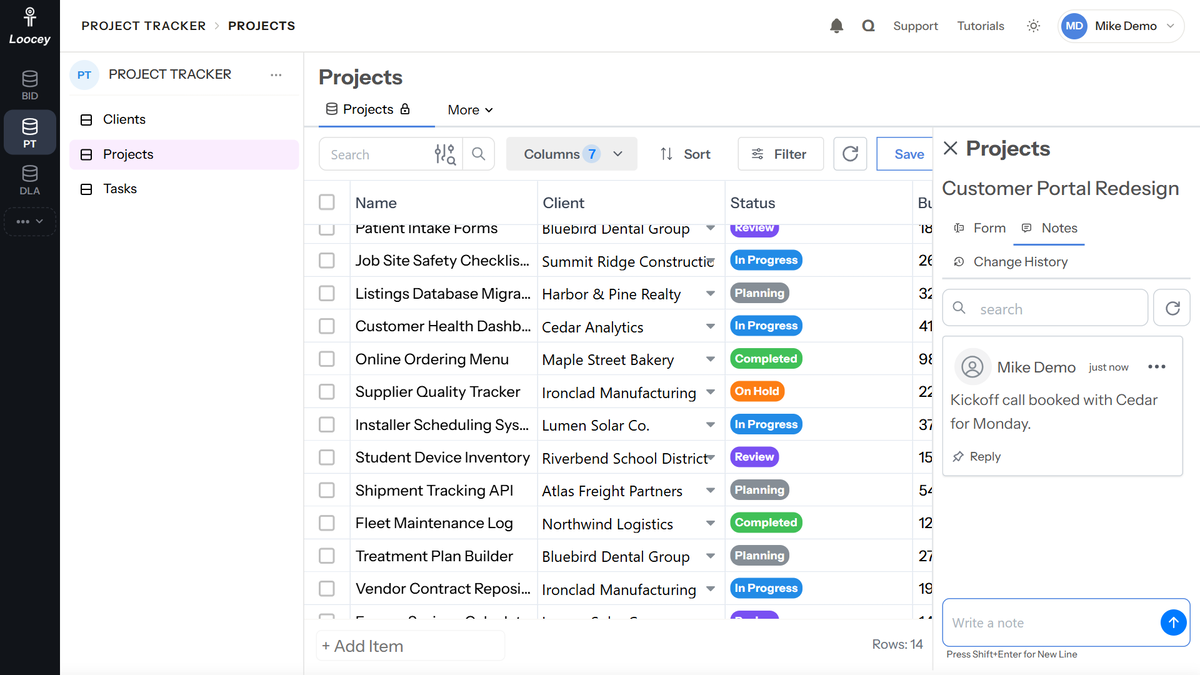Open the BID database in sidebar
The width and height of the screenshot is (1200, 675).
click(x=30, y=84)
